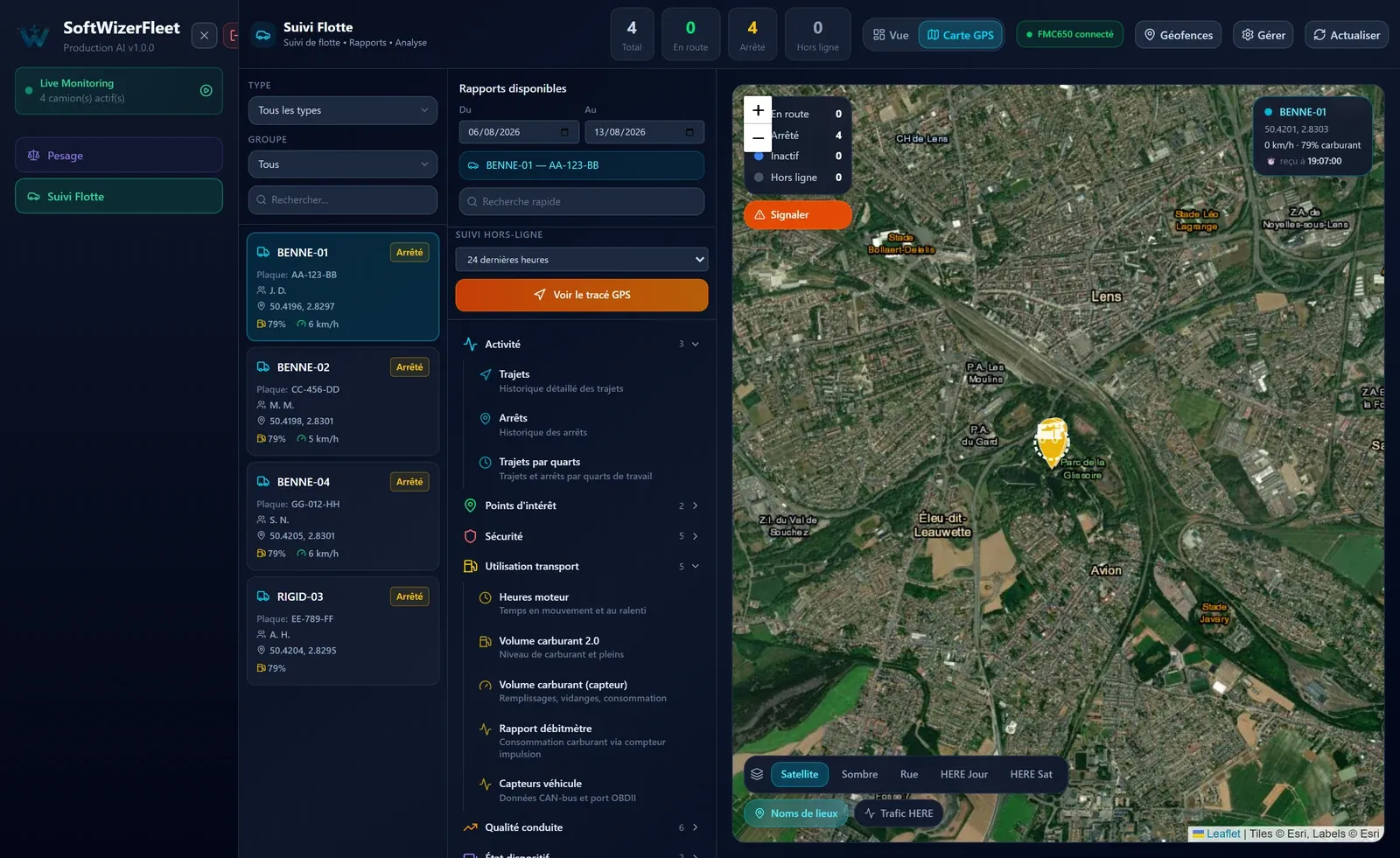Select HERE Sat map style
1400x858 pixels.
1031,774
